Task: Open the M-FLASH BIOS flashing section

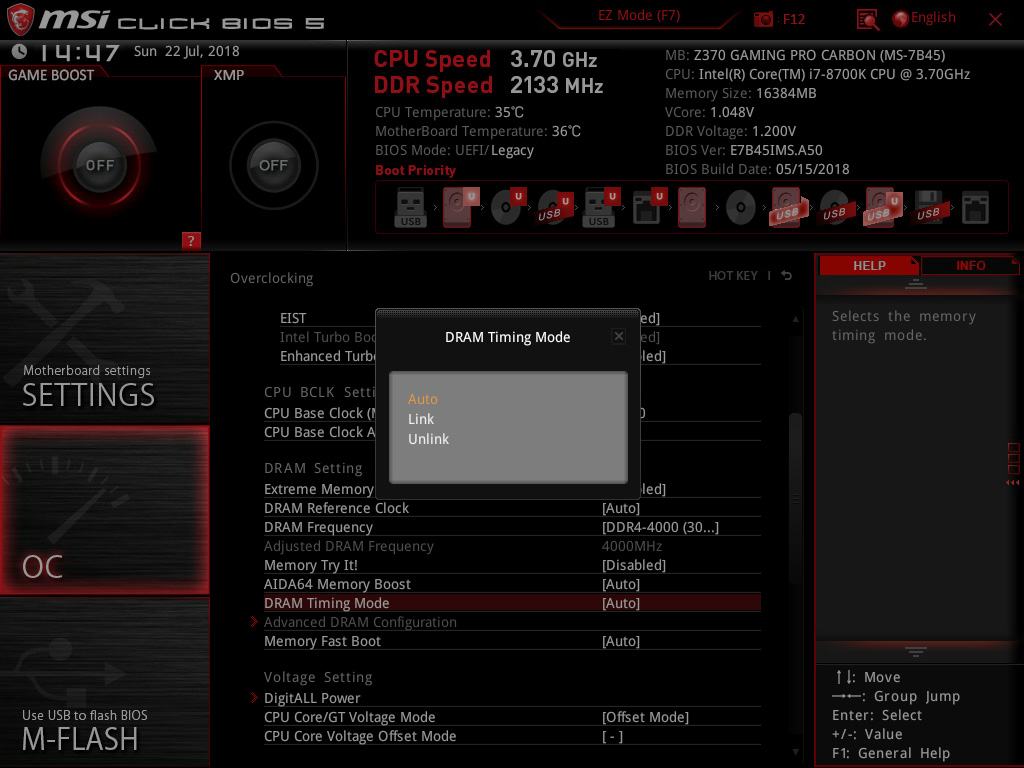Action: click(104, 682)
